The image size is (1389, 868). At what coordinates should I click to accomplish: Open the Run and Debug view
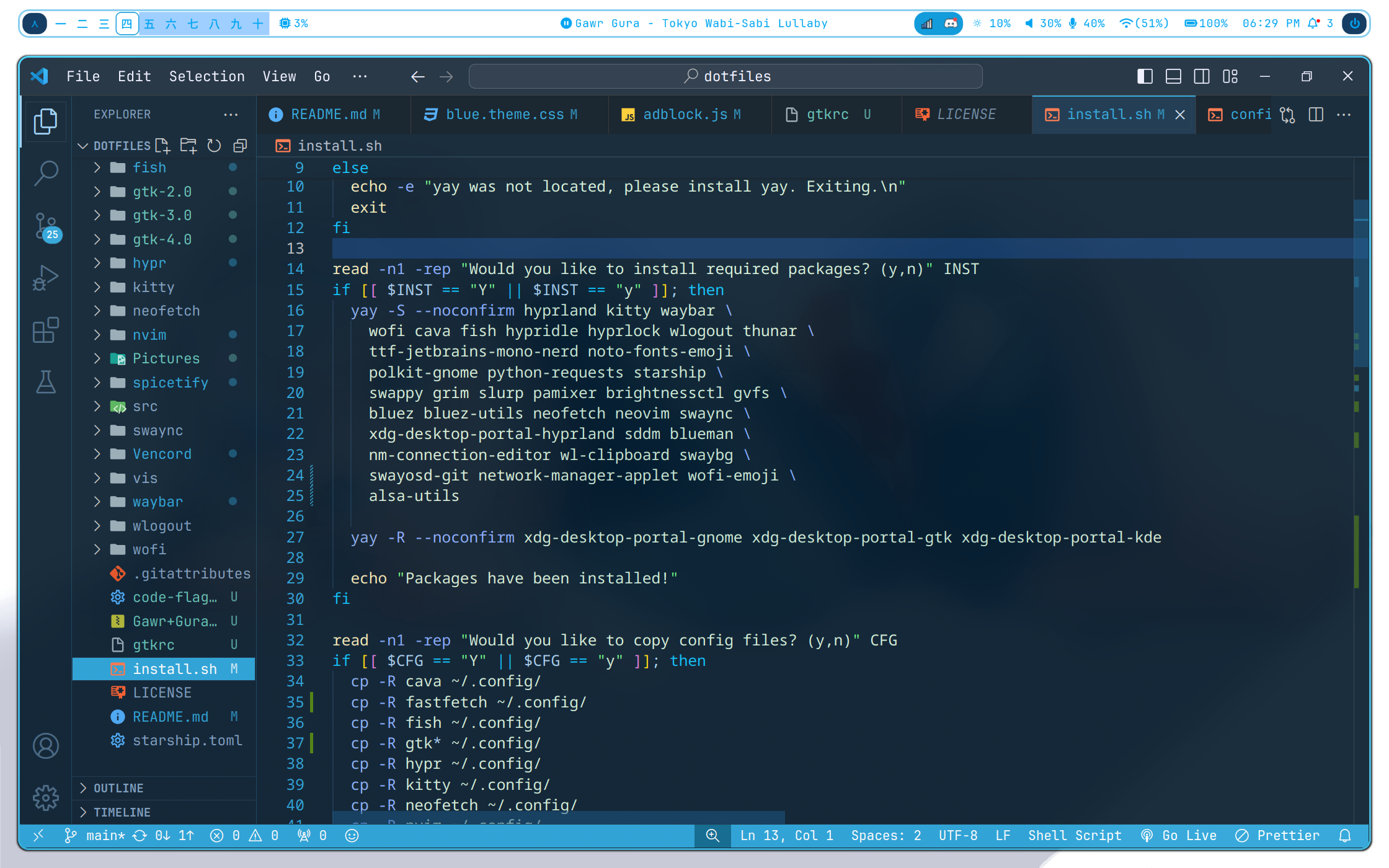[x=46, y=277]
